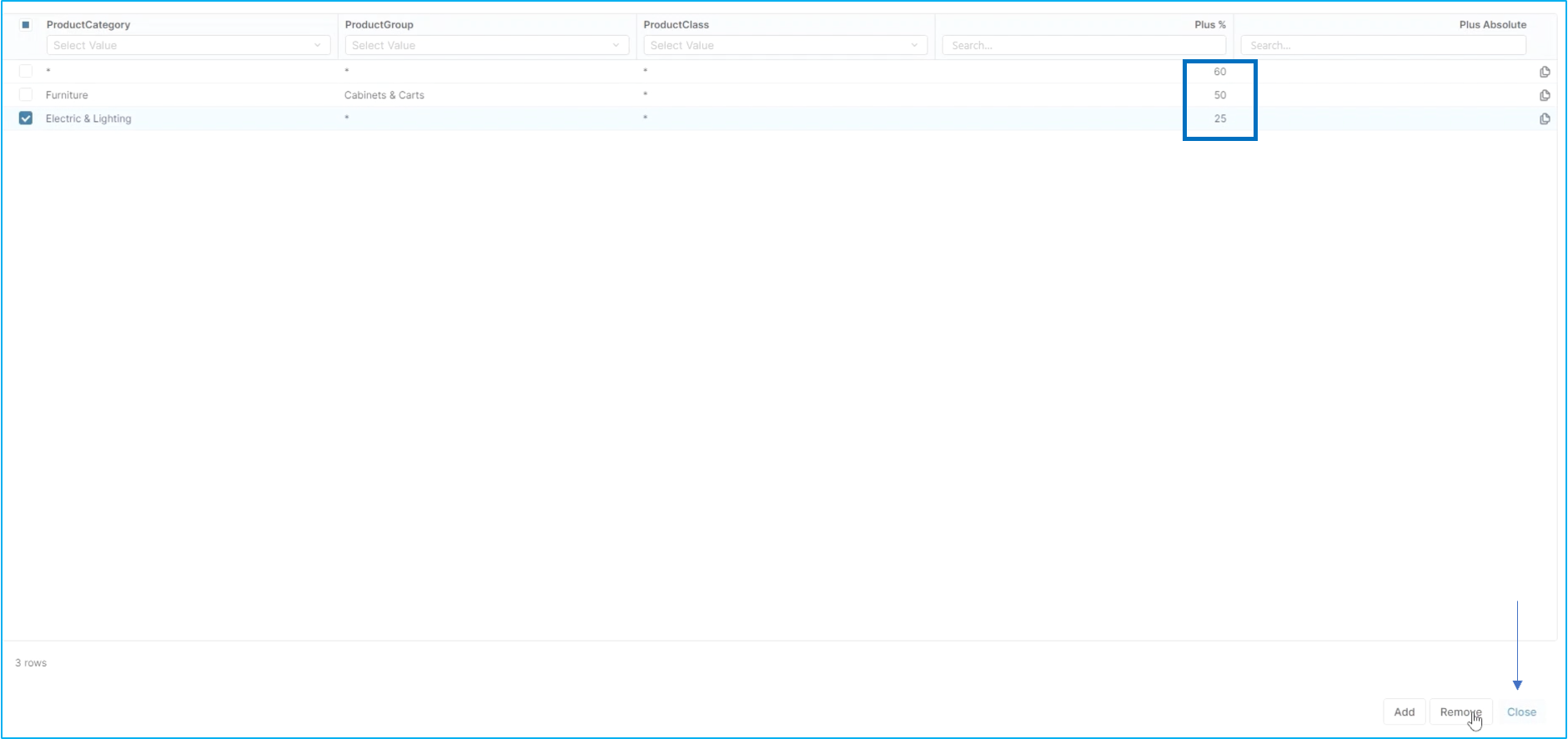Click the Remove button

[1460, 711]
